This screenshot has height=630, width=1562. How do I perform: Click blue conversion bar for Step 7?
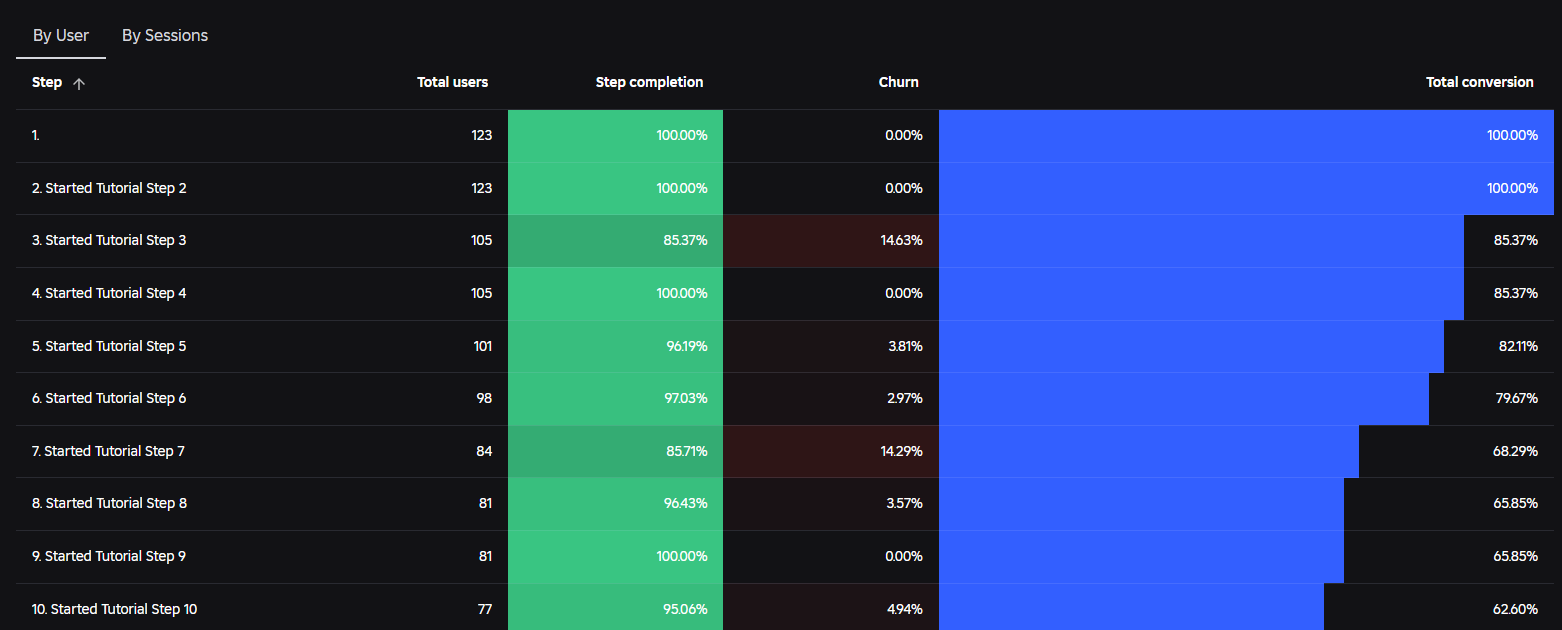click(x=1149, y=451)
